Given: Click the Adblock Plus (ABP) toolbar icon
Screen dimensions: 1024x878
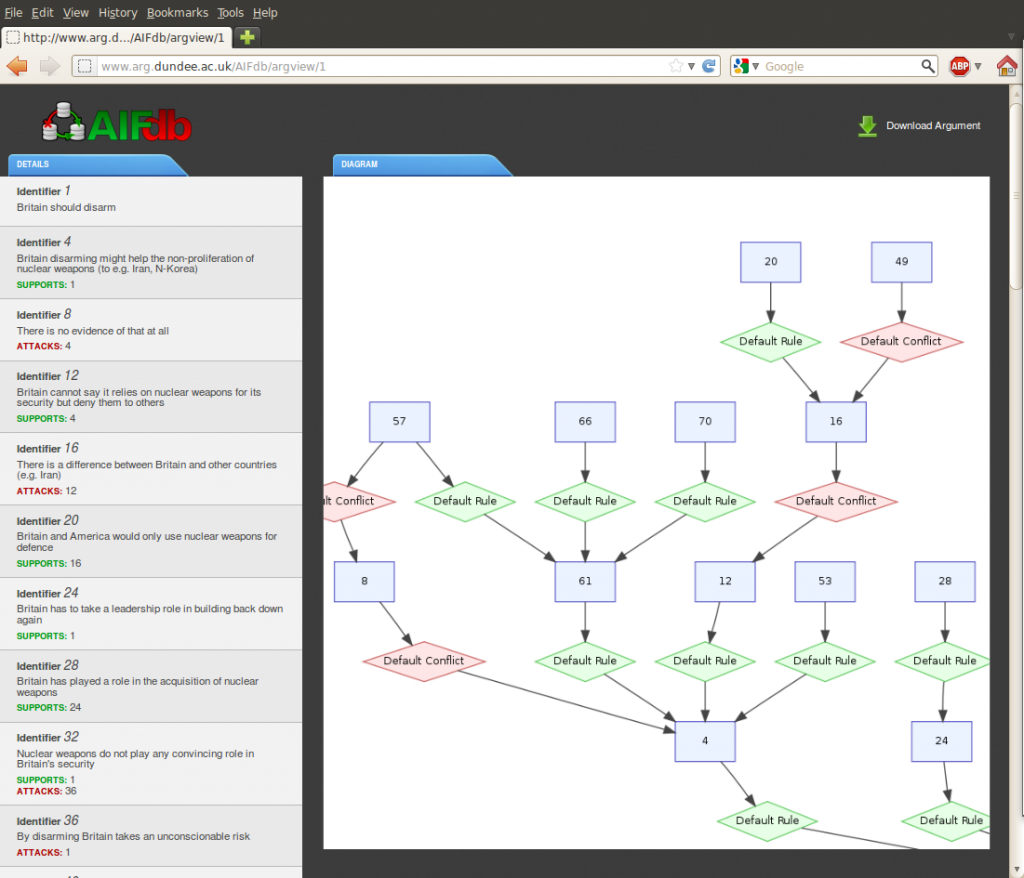Looking at the screenshot, I should 961,65.
